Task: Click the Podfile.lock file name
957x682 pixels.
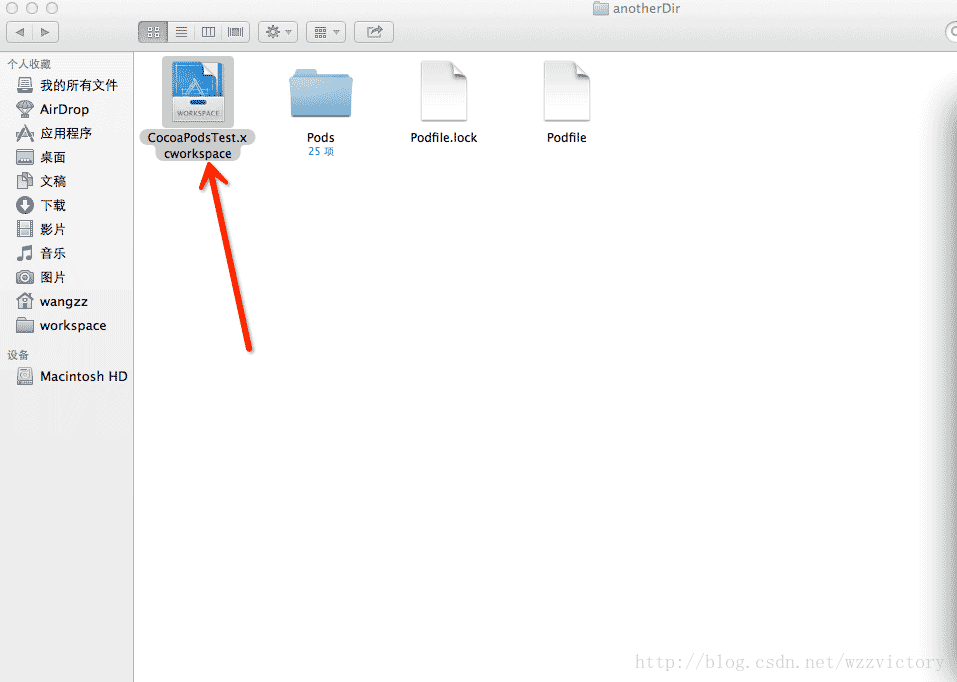Action: click(444, 137)
